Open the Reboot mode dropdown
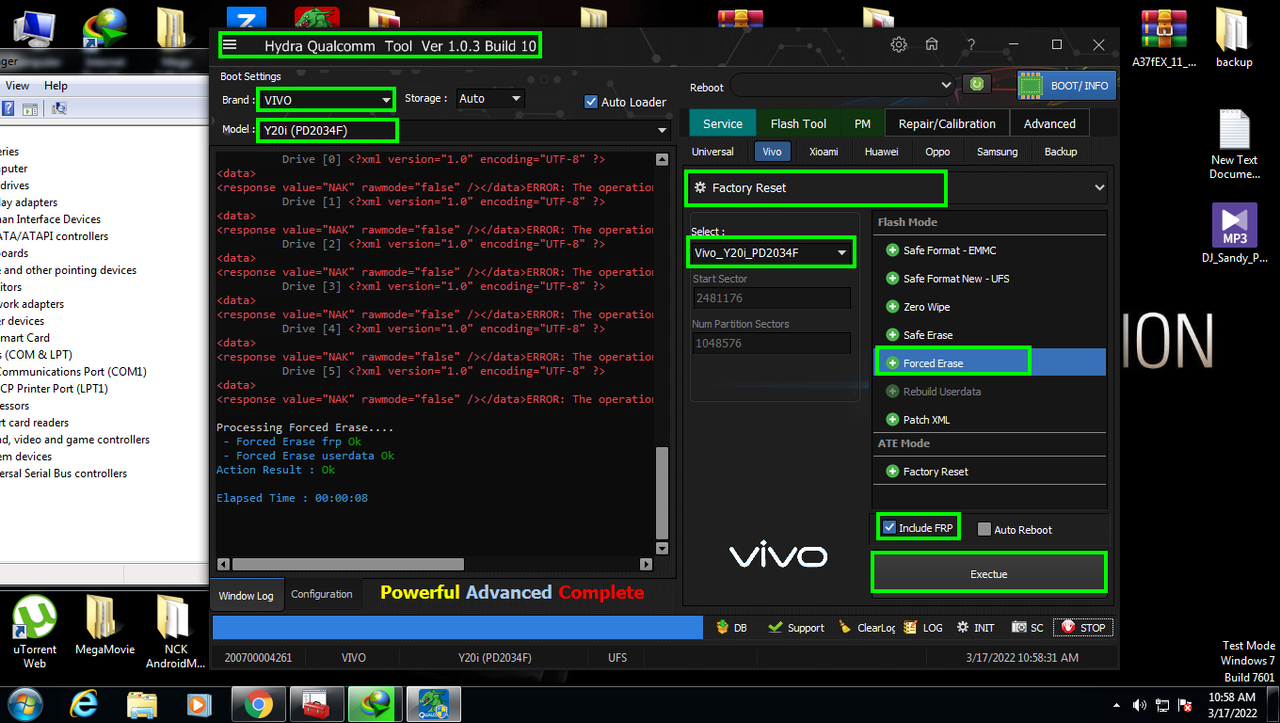Image resolution: width=1280 pixels, height=723 pixels. 843,85
